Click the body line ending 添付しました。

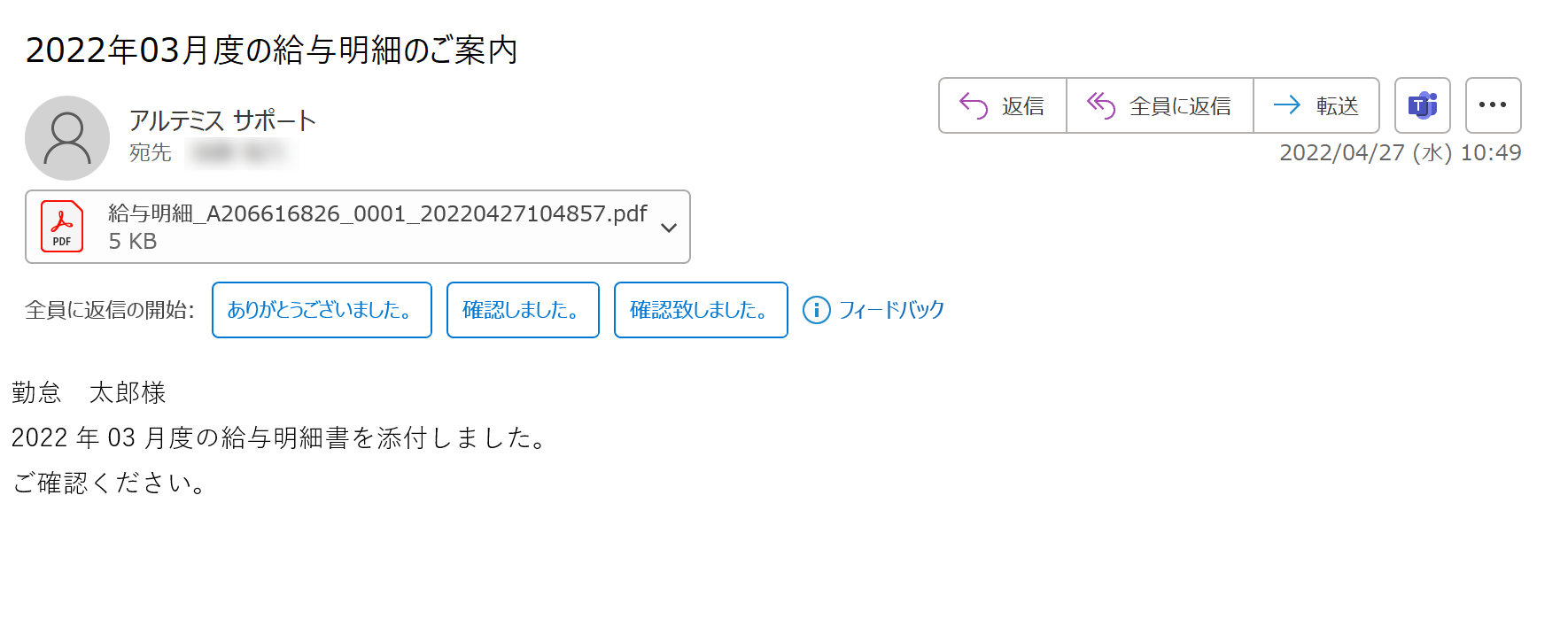click(x=282, y=437)
